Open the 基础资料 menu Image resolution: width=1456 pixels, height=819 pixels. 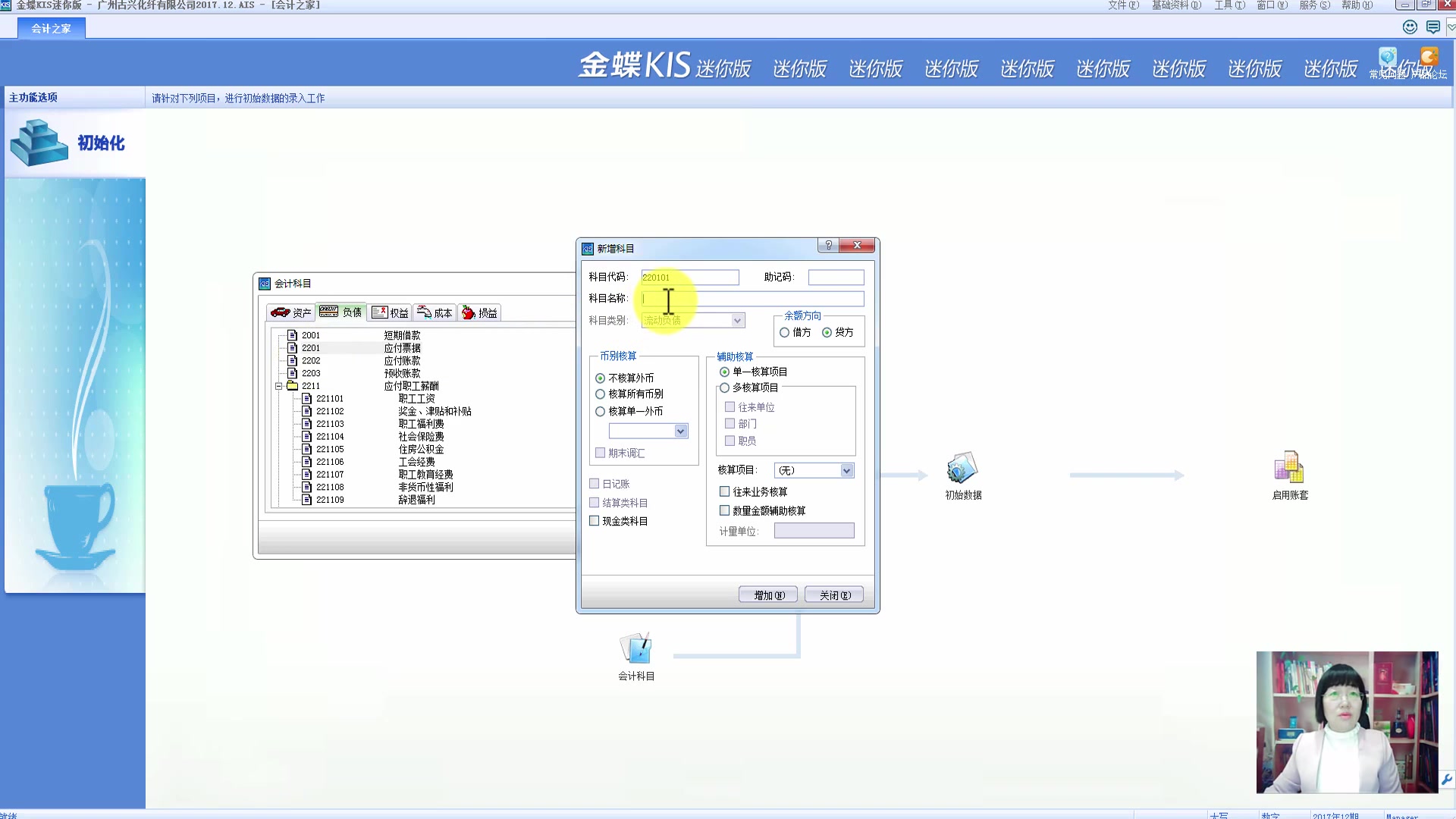coord(1176,5)
